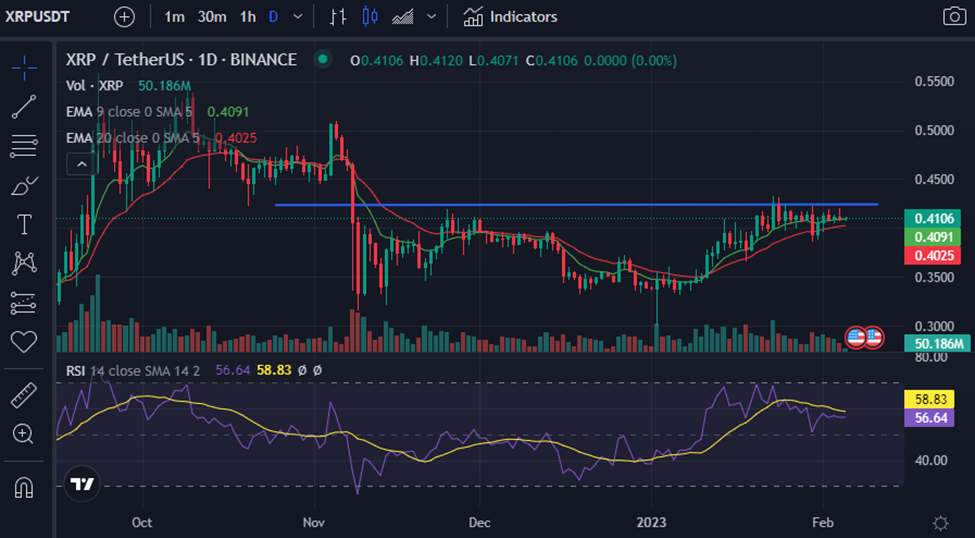This screenshot has width=975, height=538.
Task: Open the Indicators menu
Action: tap(510, 17)
